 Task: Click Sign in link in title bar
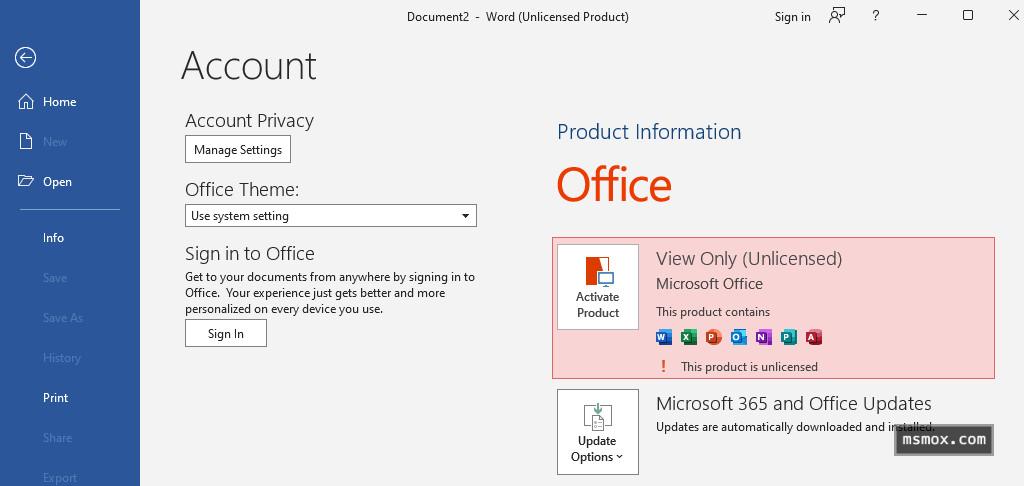tap(792, 17)
